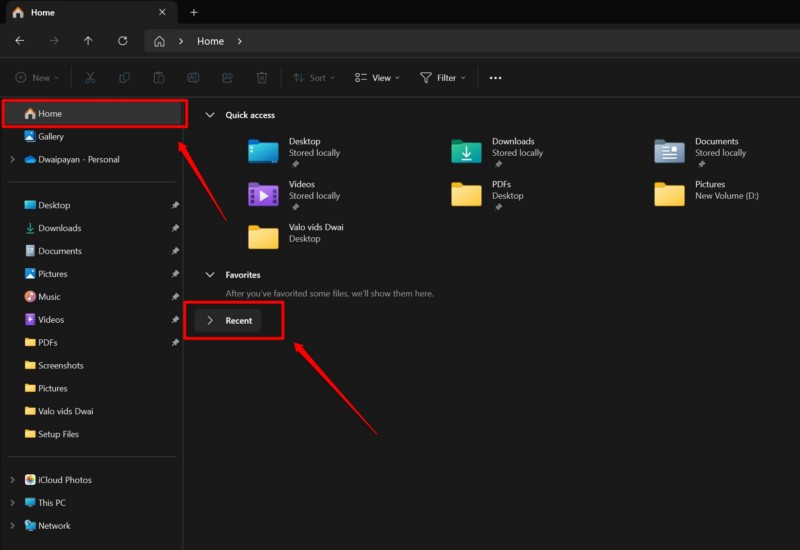The width and height of the screenshot is (800, 550).
Task: Open the Filter dropdown menu
Action: tap(443, 77)
